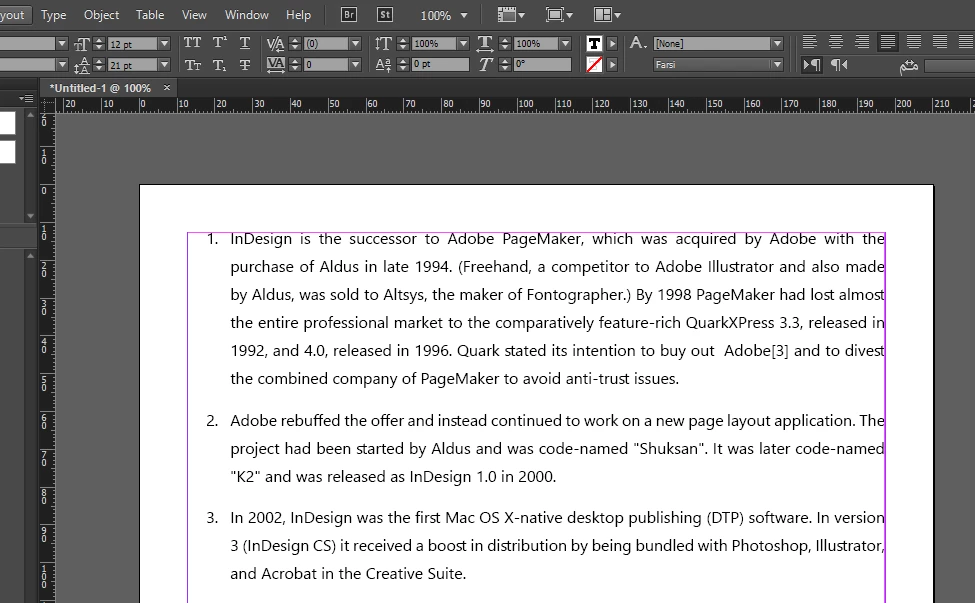Open the leading 21 pt dropdown
Viewport: 975px width, 603px height.
(164, 65)
